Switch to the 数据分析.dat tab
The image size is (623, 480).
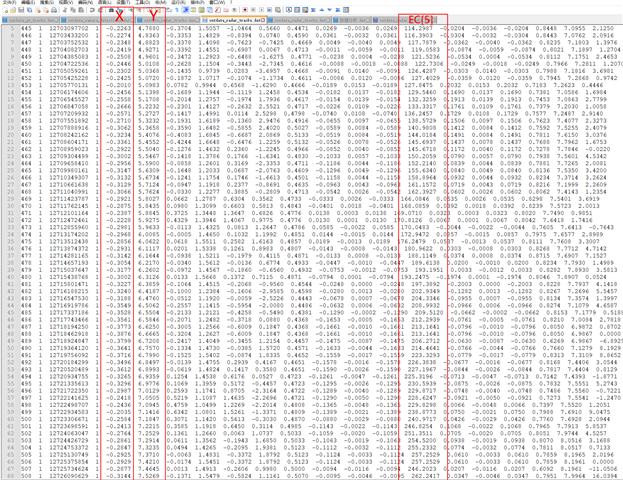(352, 20)
